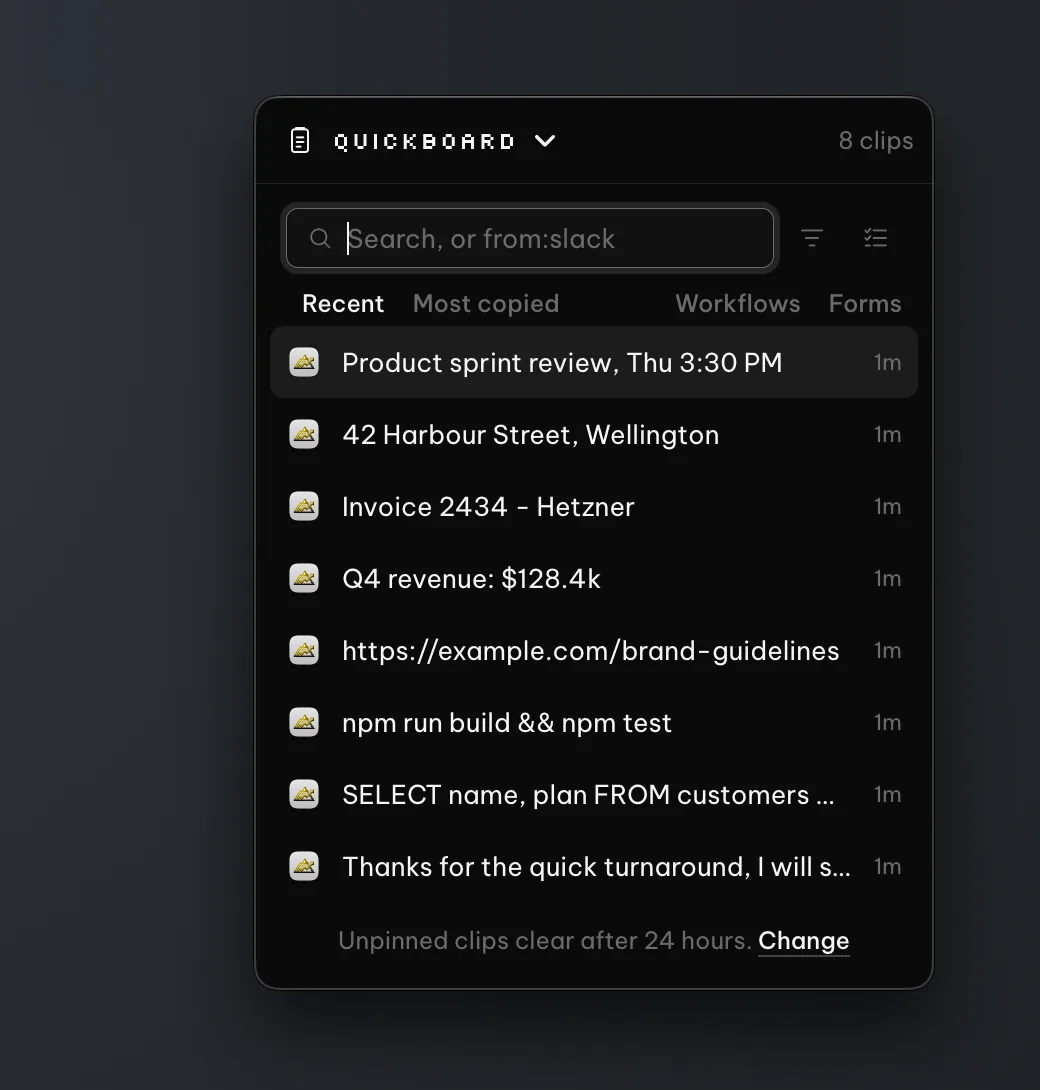This screenshot has height=1090, width=1040.
Task: Focus the Search or from:slack field
Action: 530,238
